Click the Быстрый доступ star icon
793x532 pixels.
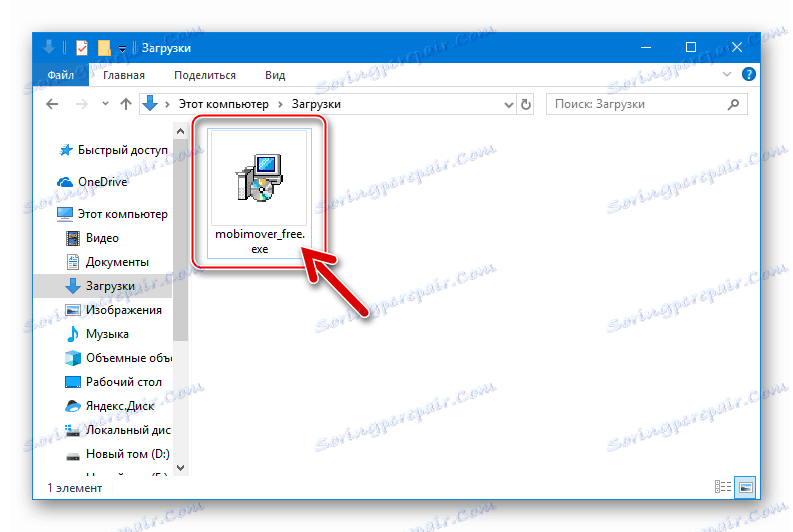point(66,150)
